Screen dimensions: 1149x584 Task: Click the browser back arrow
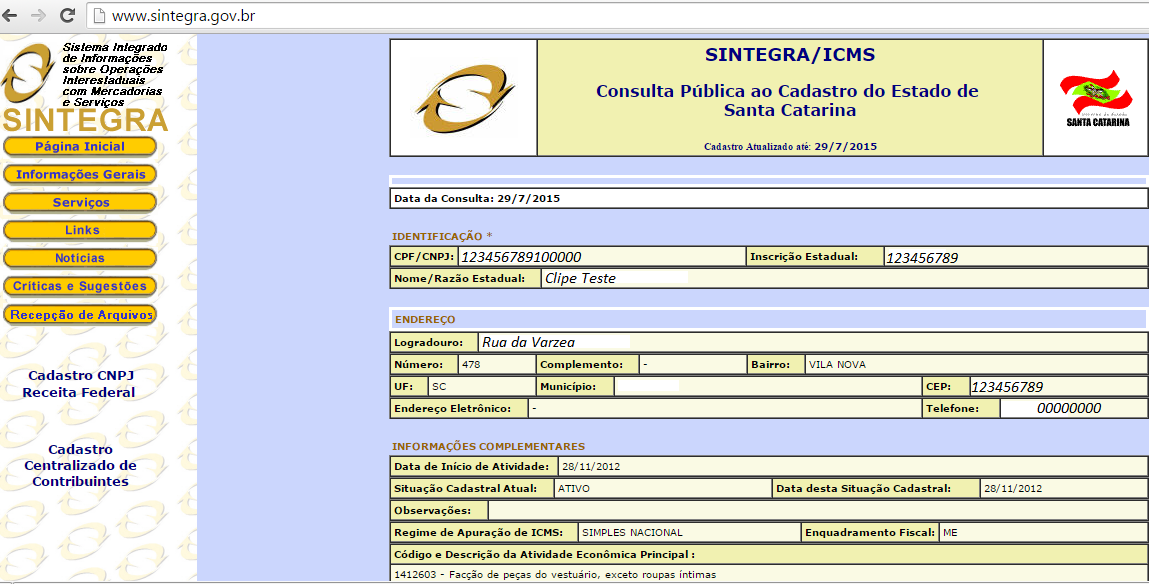tap(10, 15)
